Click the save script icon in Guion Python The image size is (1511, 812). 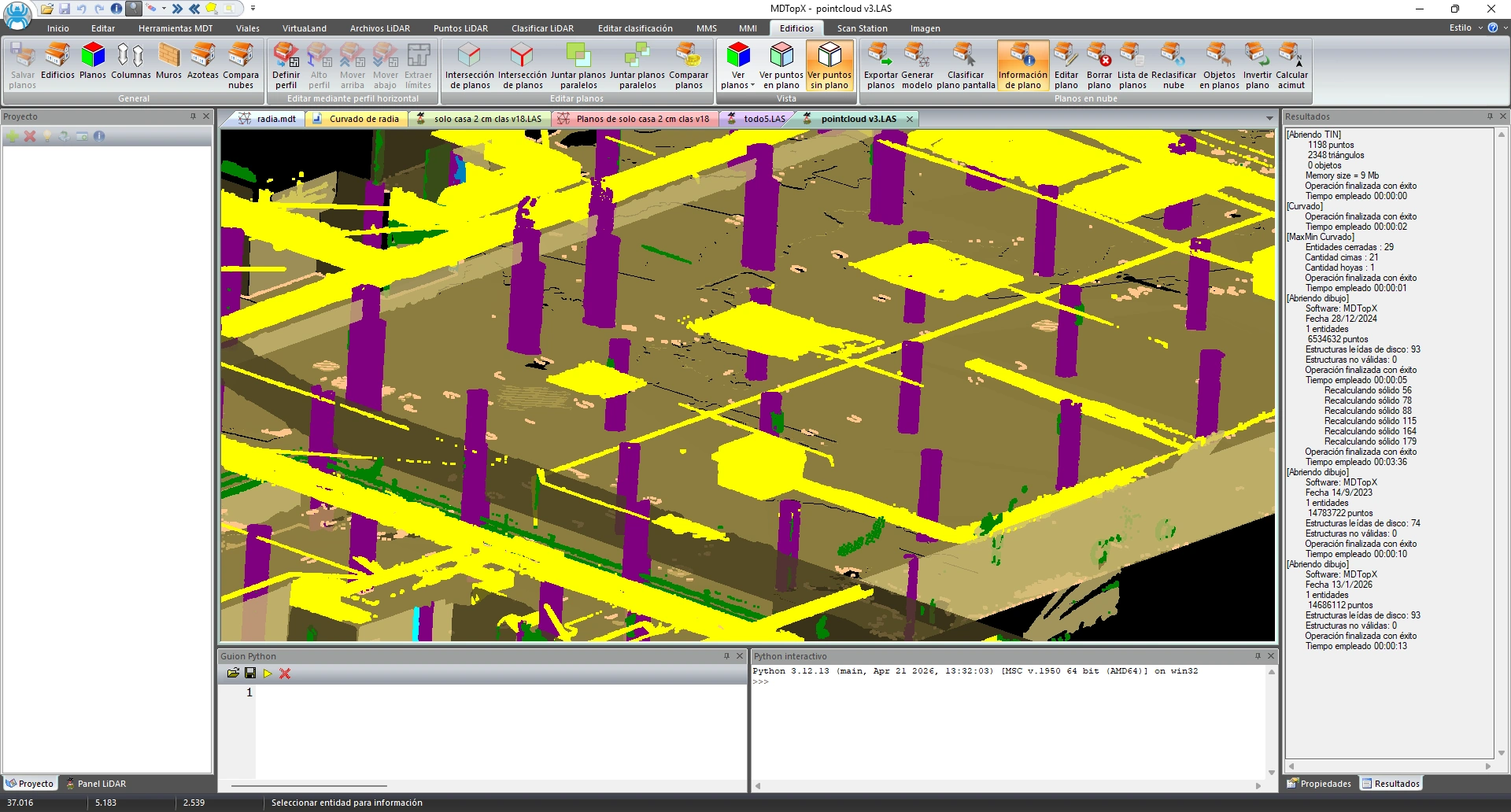tap(250, 673)
